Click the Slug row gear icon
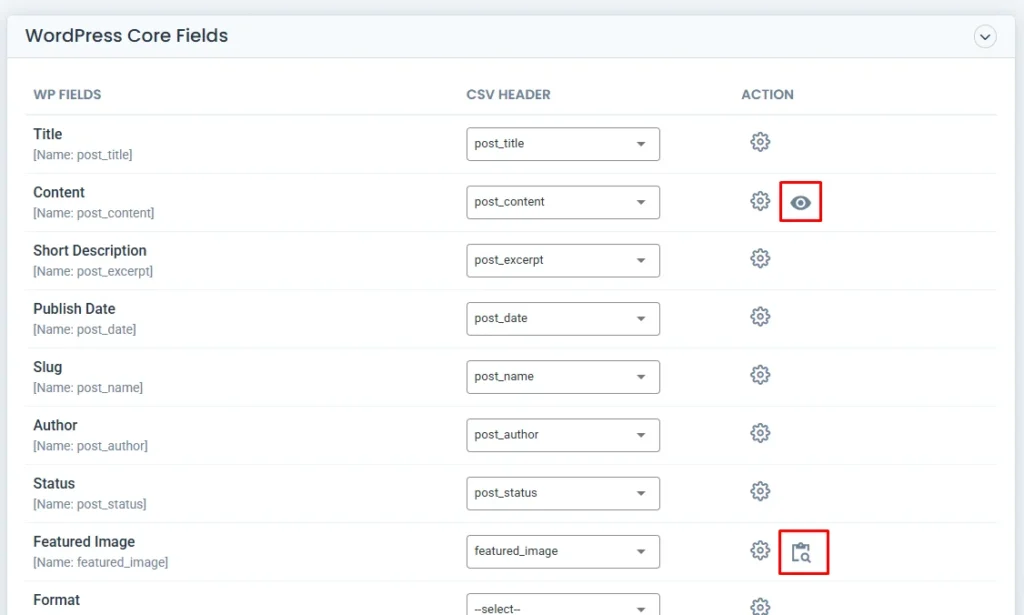The width and height of the screenshot is (1024, 615). [x=760, y=375]
